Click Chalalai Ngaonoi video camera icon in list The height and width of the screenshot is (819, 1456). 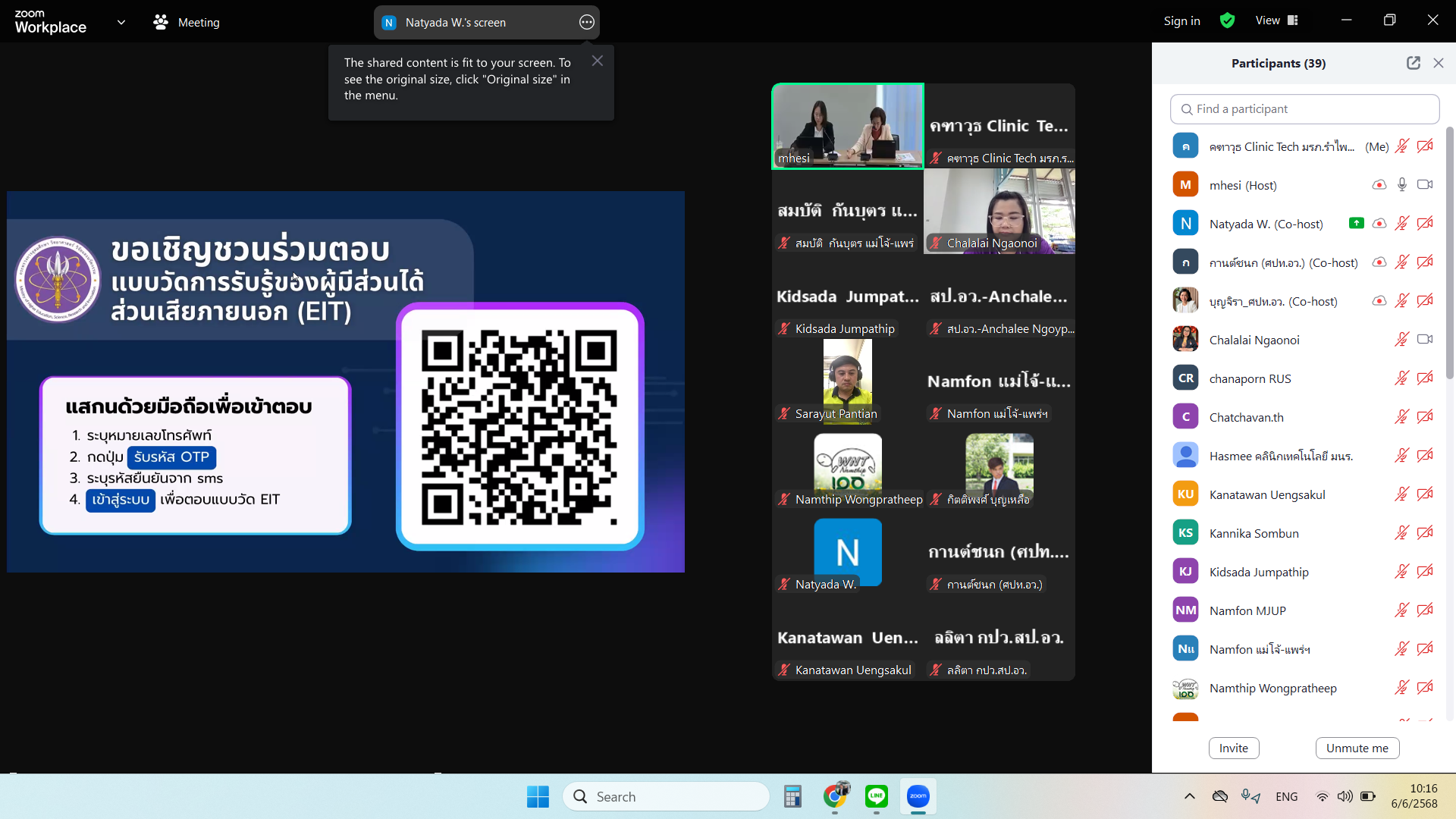1425,339
